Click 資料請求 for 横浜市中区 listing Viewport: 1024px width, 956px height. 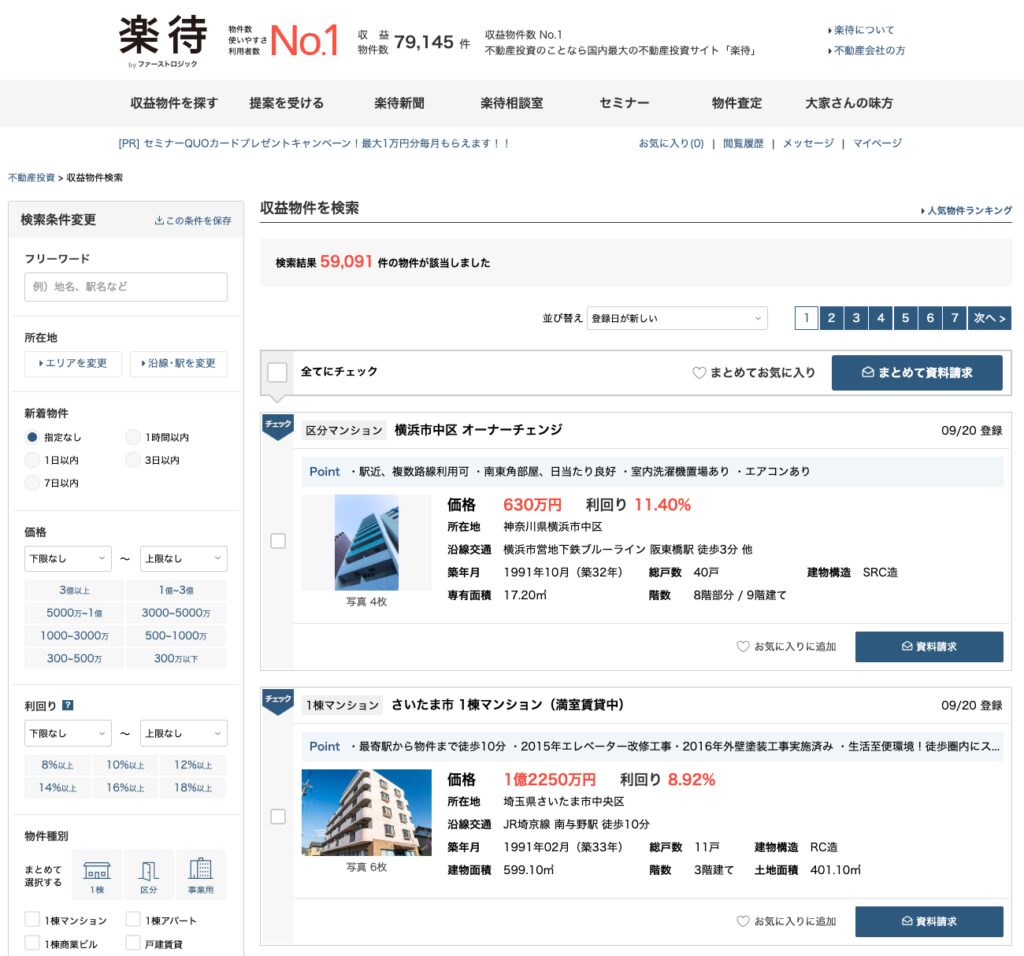click(x=929, y=646)
